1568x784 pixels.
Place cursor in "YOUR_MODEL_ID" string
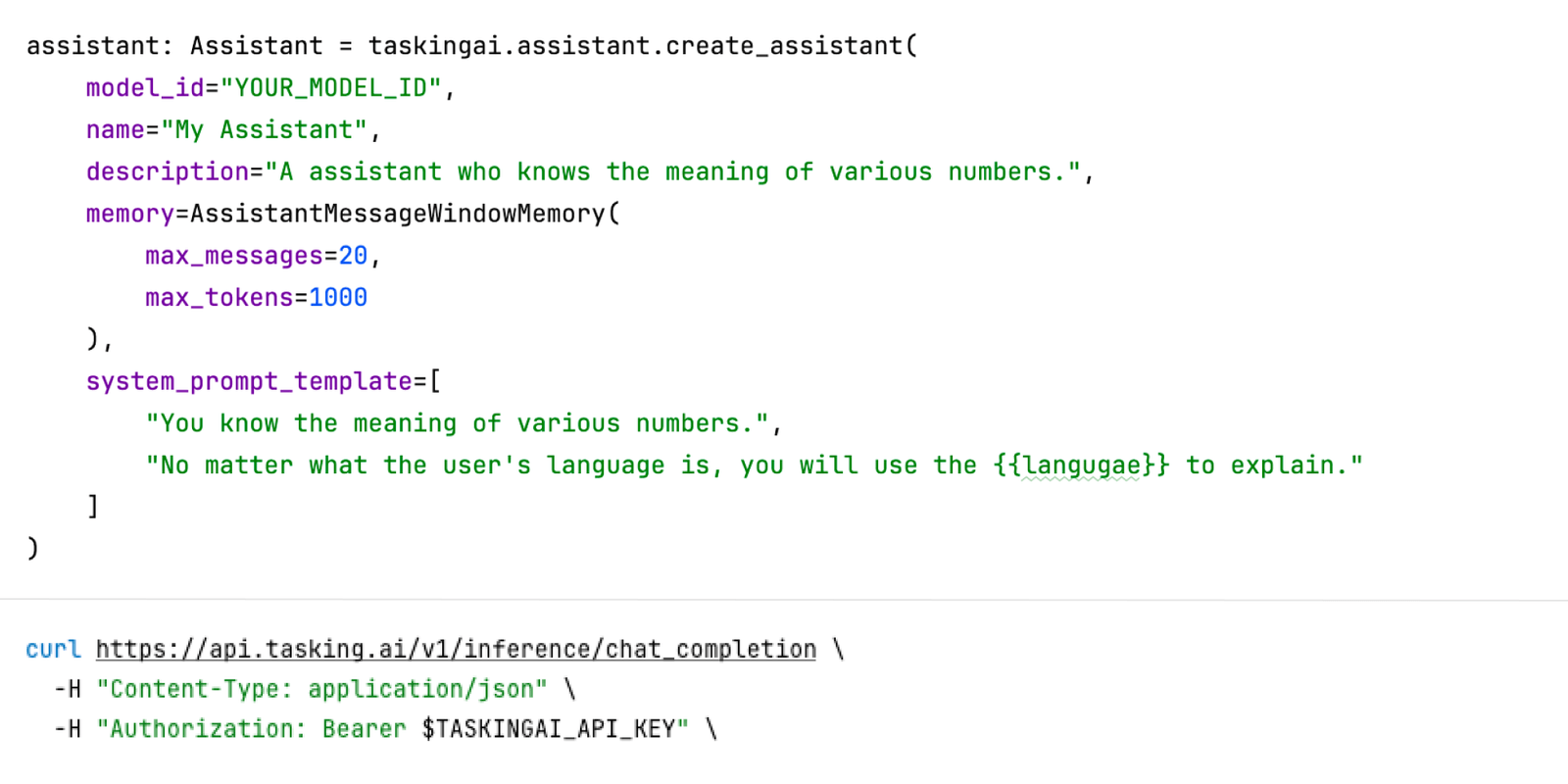330,88
